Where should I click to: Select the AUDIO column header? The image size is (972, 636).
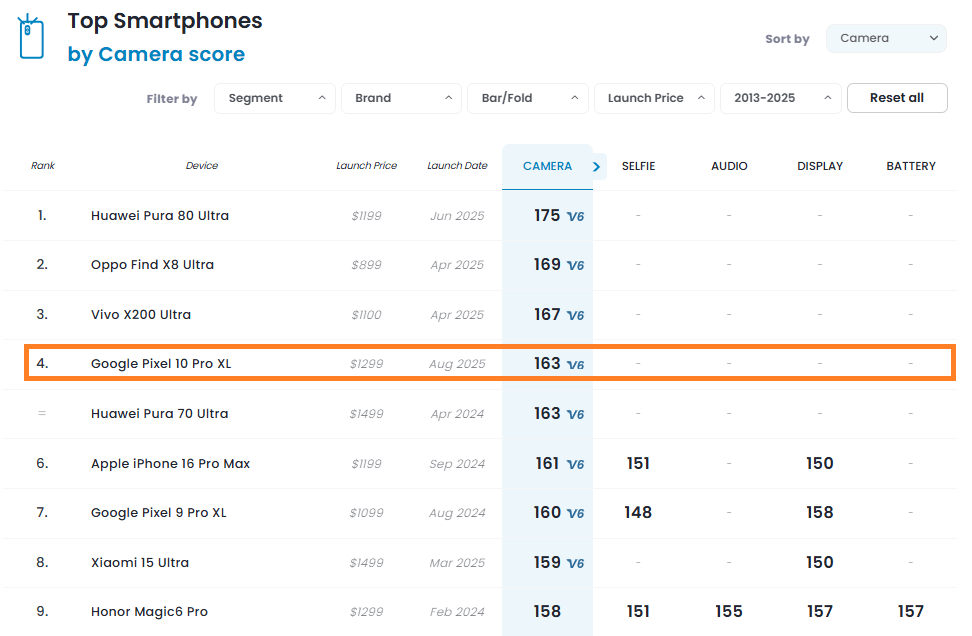tap(729, 166)
